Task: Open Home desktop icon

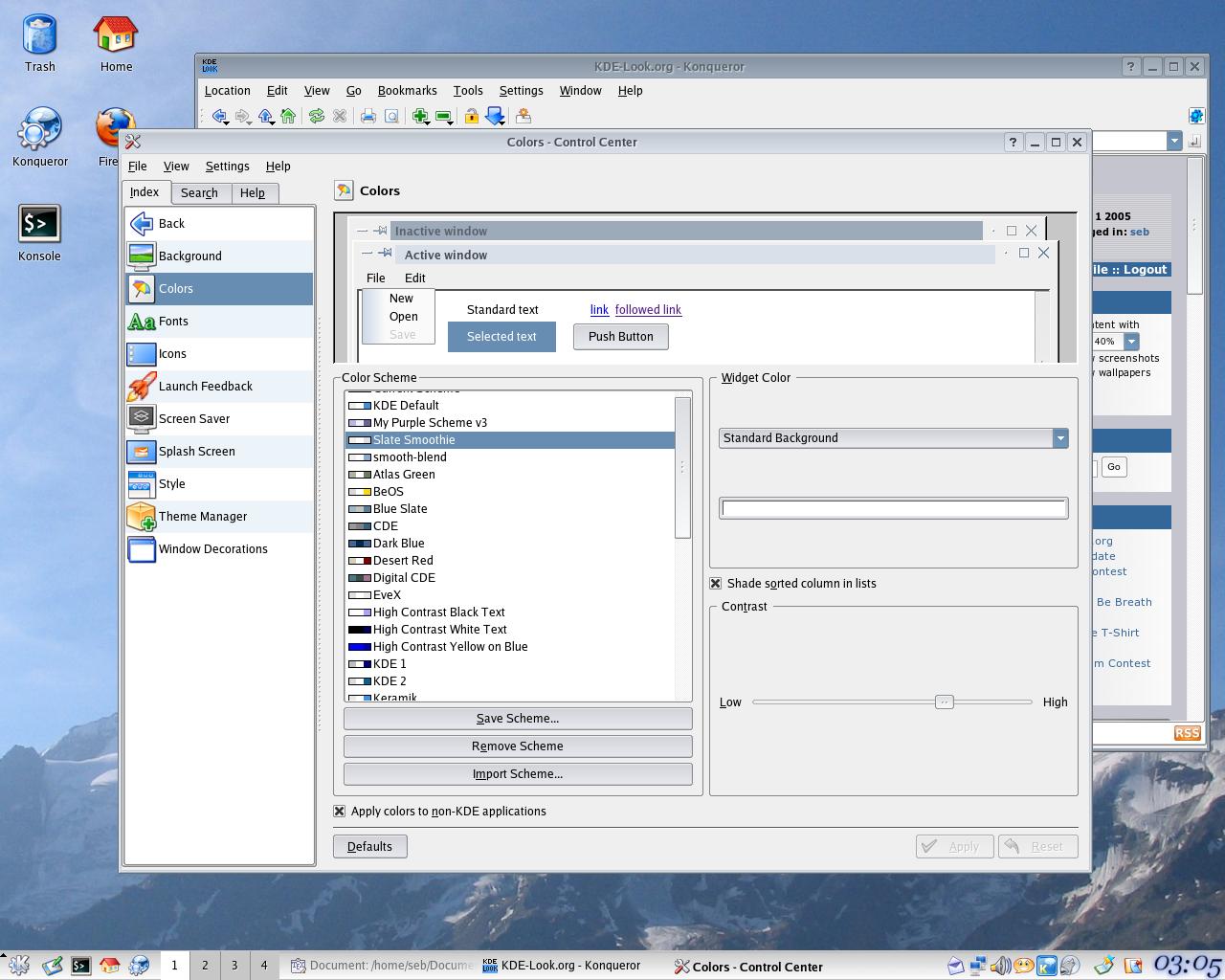Action: [116, 43]
